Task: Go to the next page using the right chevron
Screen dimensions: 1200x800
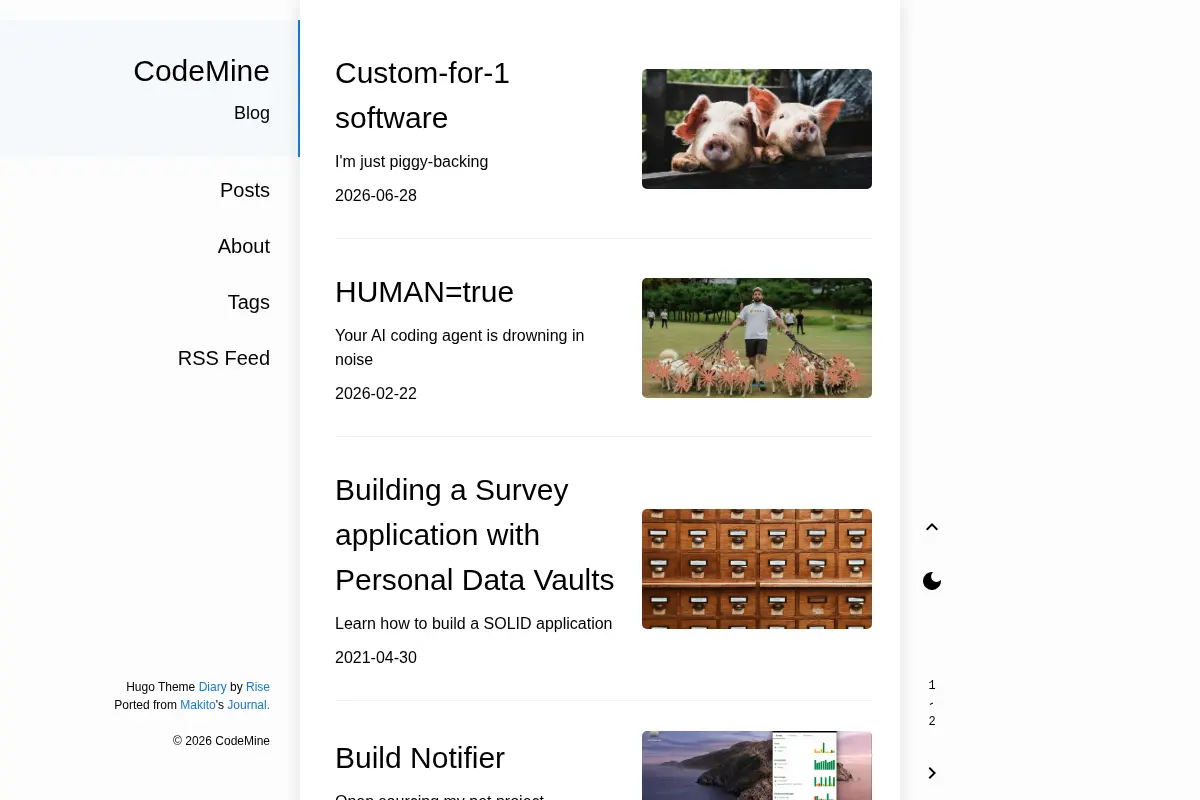Action: tap(932, 773)
